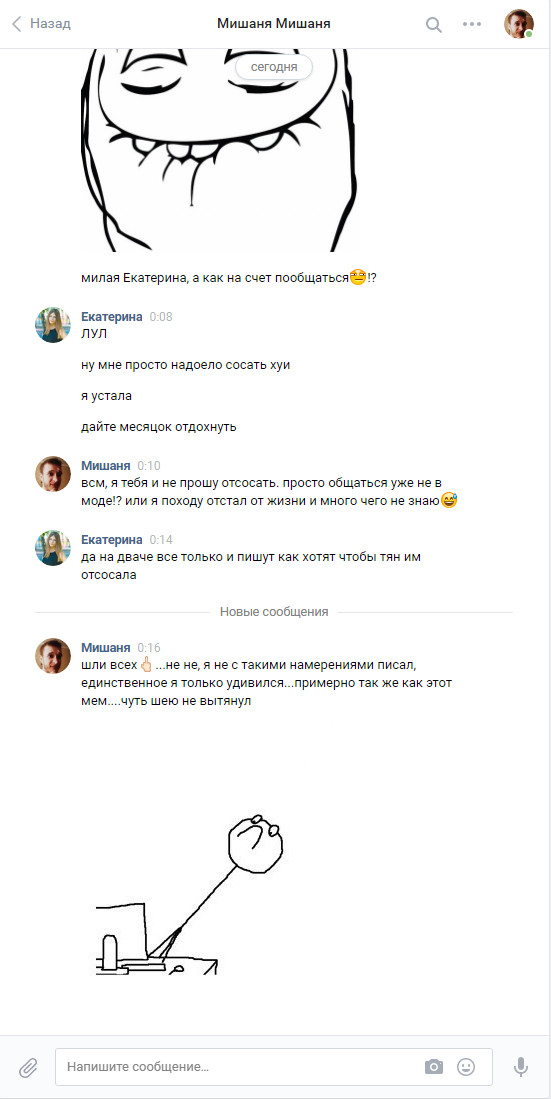
Task: Click the paperclip attachment icon
Action: pyautogui.click(x=28, y=1067)
